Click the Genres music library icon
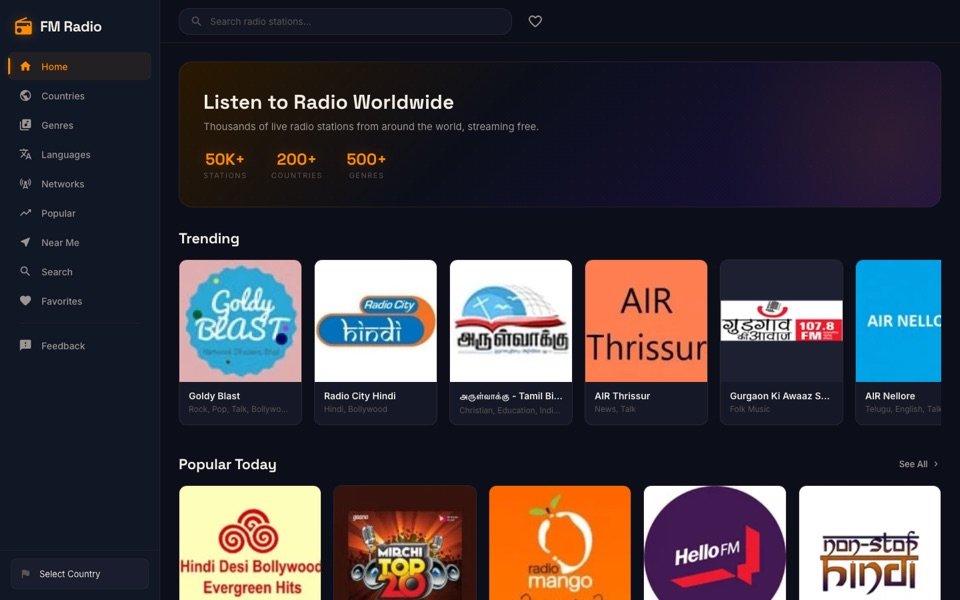 (25, 125)
